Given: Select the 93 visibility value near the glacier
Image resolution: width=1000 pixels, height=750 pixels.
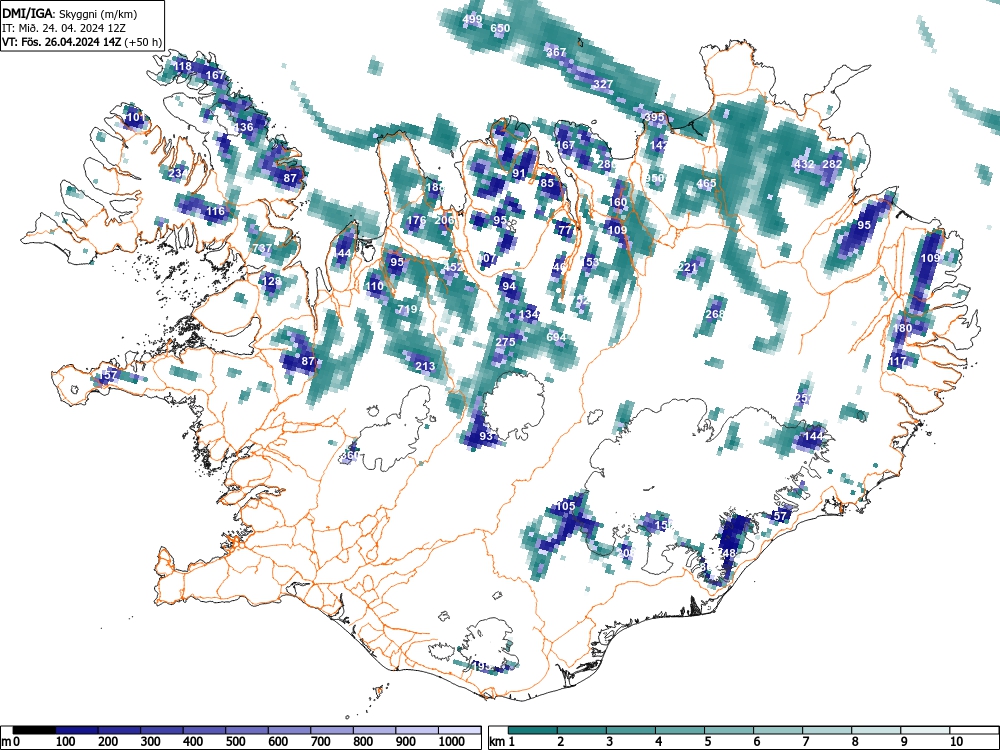Looking at the screenshot, I should [x=486, y=436].
